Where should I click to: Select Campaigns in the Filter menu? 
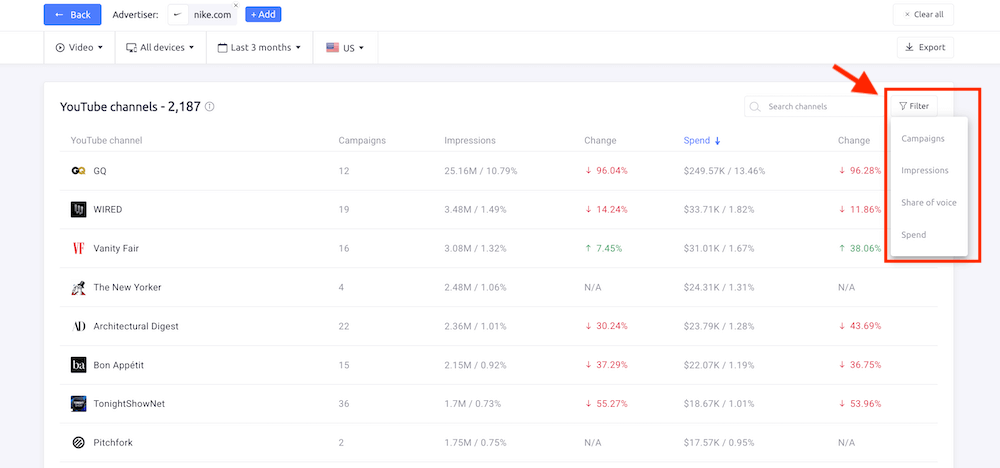923,139
